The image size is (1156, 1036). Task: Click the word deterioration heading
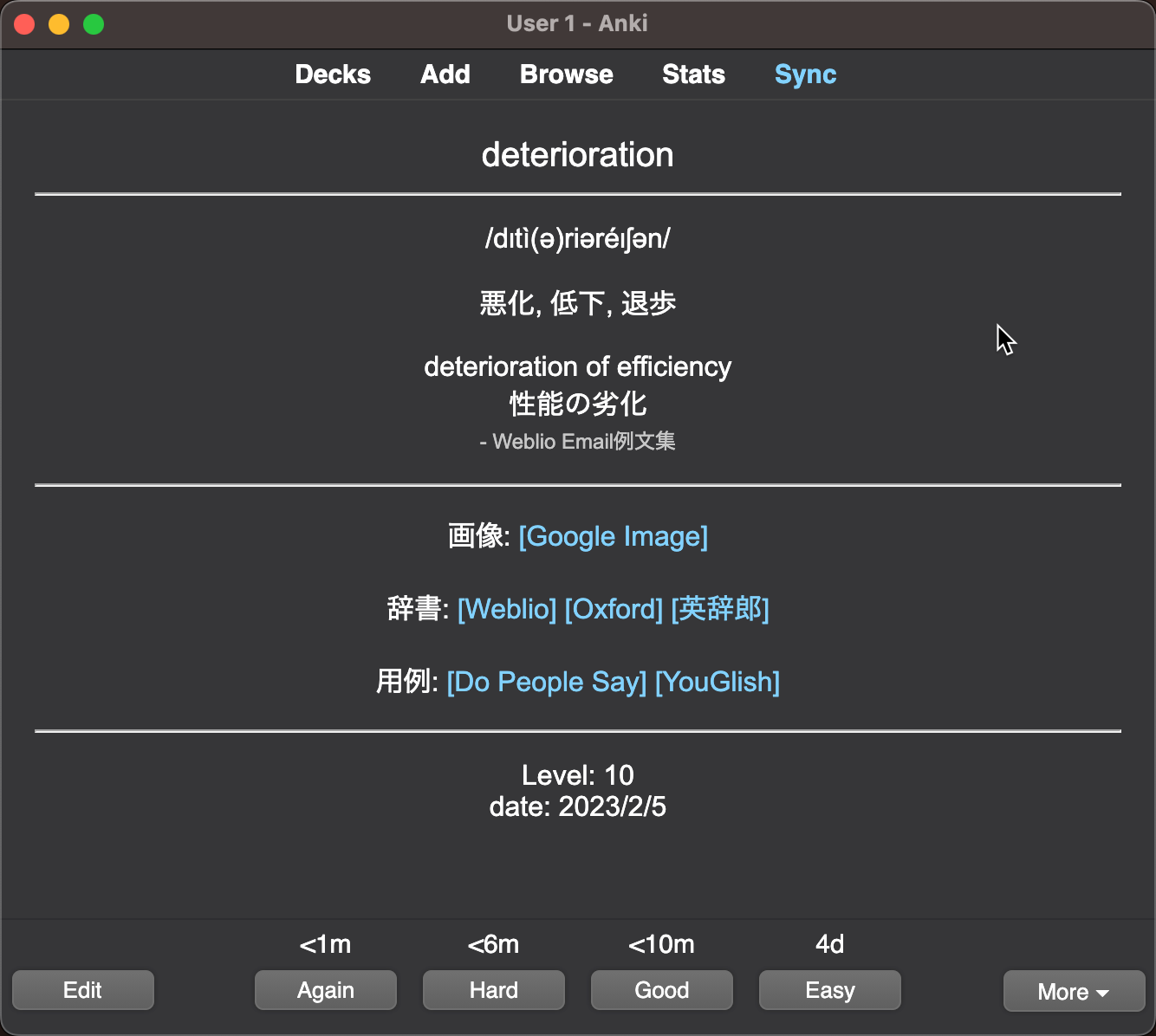tap(578, 155)
